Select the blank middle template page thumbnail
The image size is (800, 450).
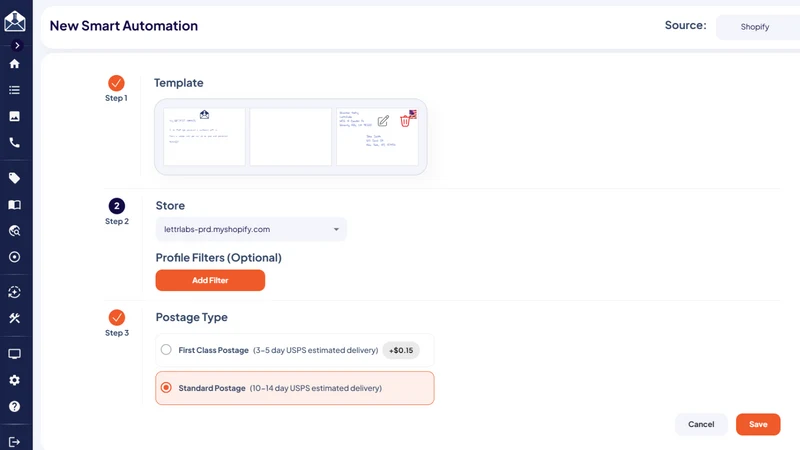coord(291,137)
